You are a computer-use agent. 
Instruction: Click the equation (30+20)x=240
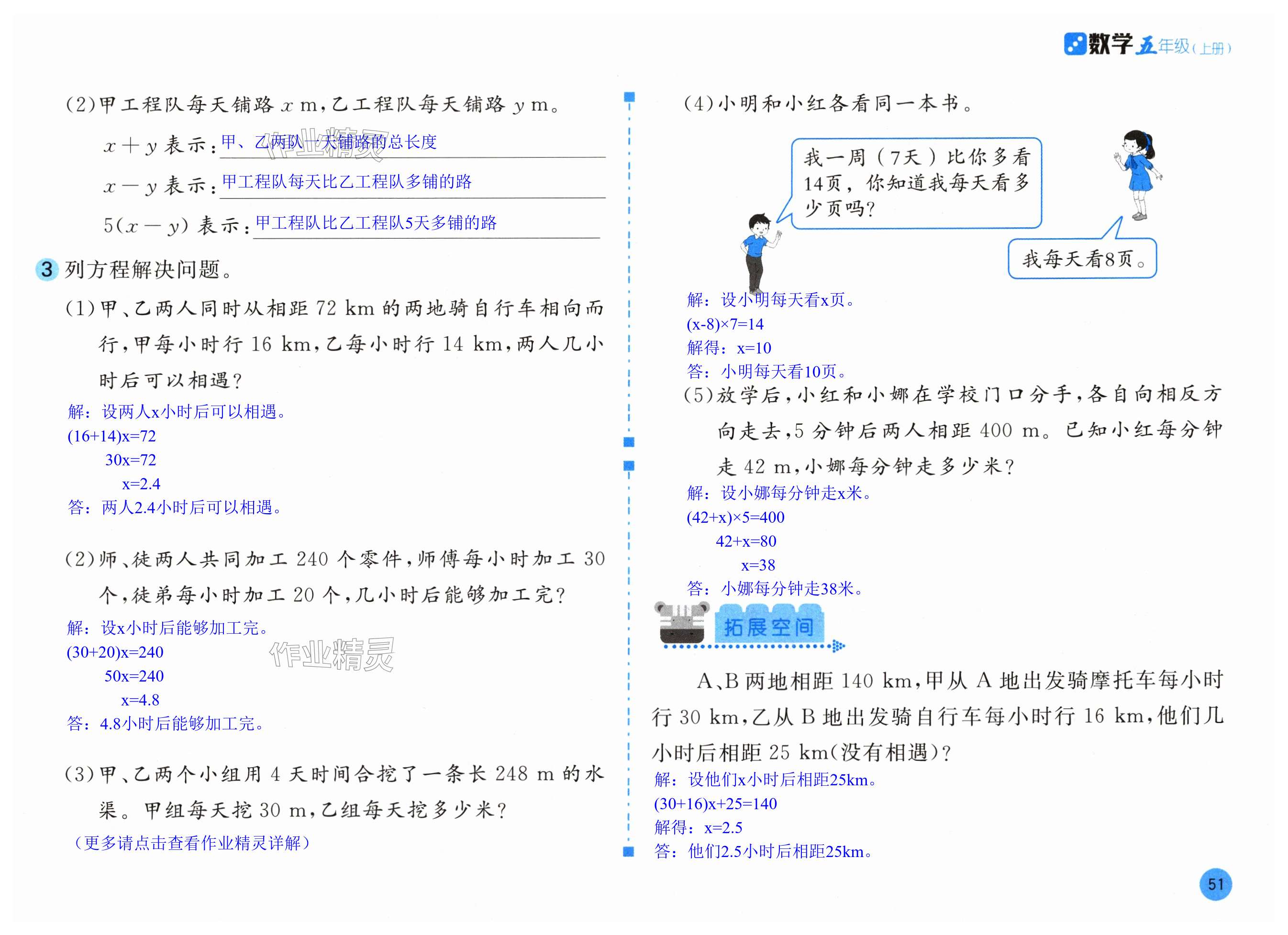(115, 652)
